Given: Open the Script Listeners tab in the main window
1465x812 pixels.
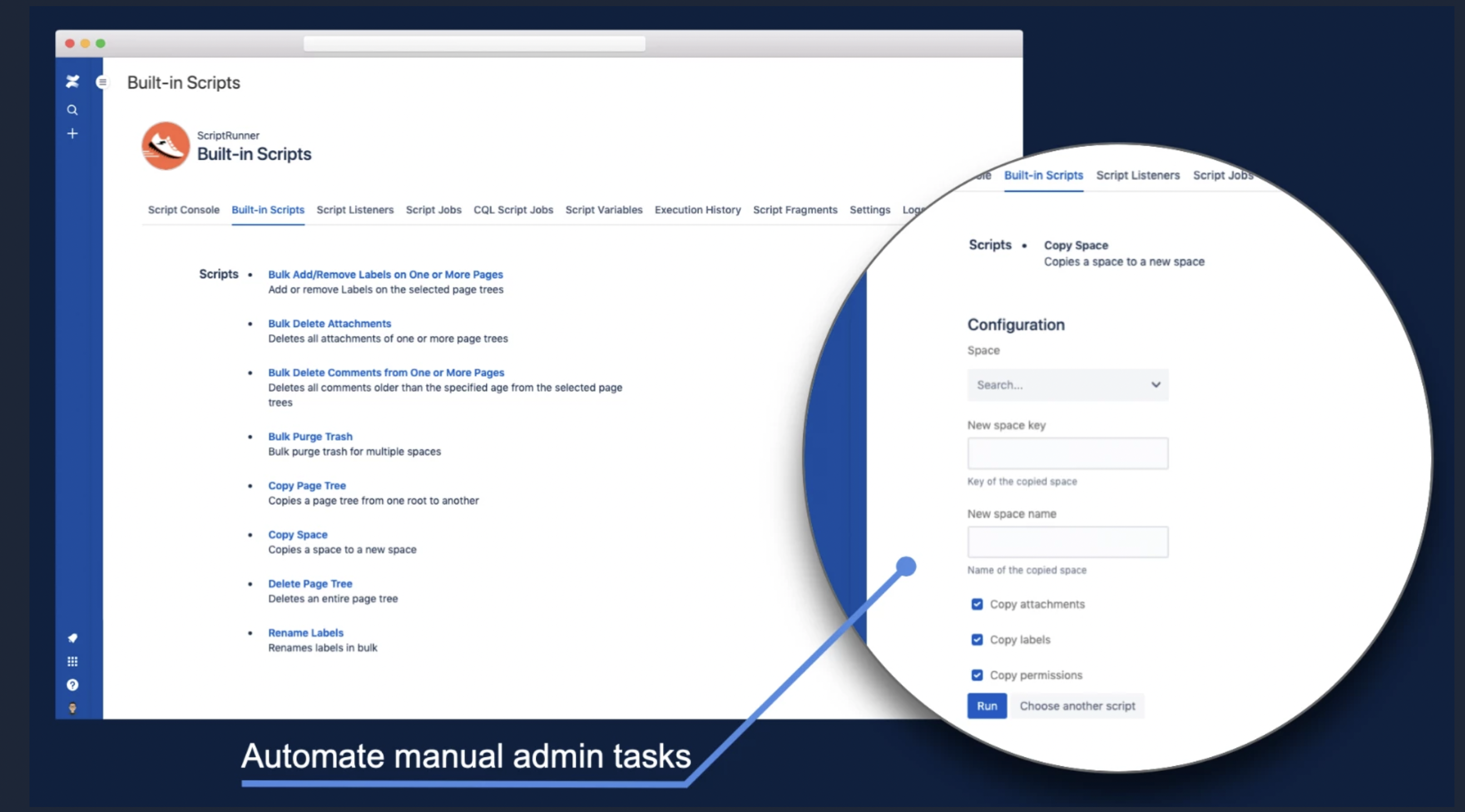Looking at the screenshot, I should click(x=355, y=210).
